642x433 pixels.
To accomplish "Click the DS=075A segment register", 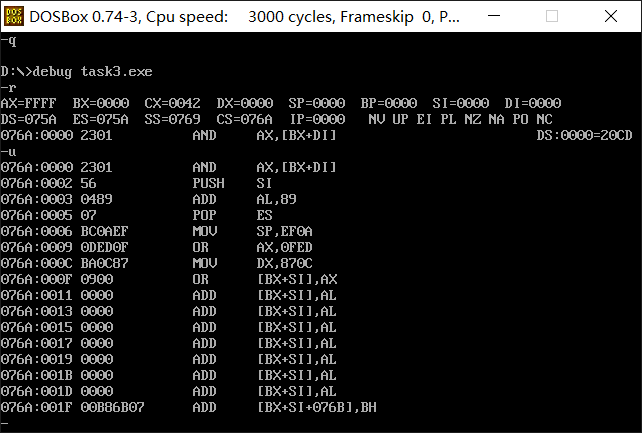I will 28,119.
